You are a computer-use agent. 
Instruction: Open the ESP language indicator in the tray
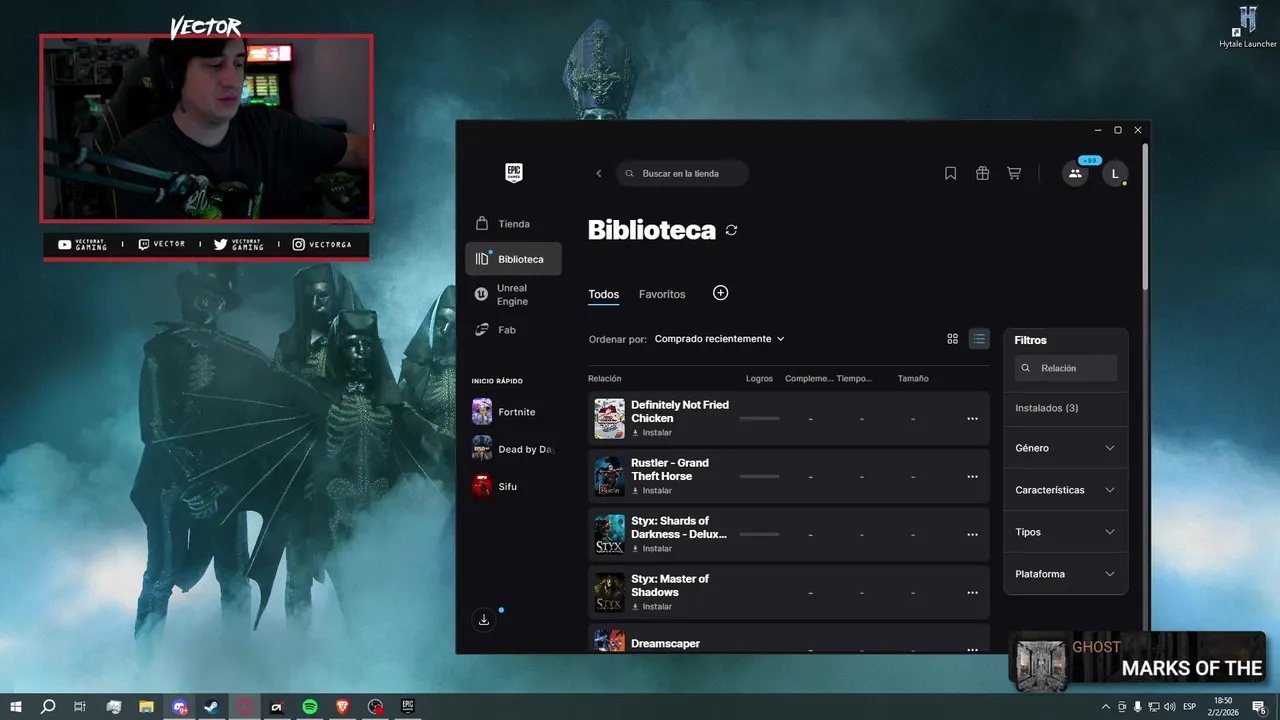pos(1189,706)
